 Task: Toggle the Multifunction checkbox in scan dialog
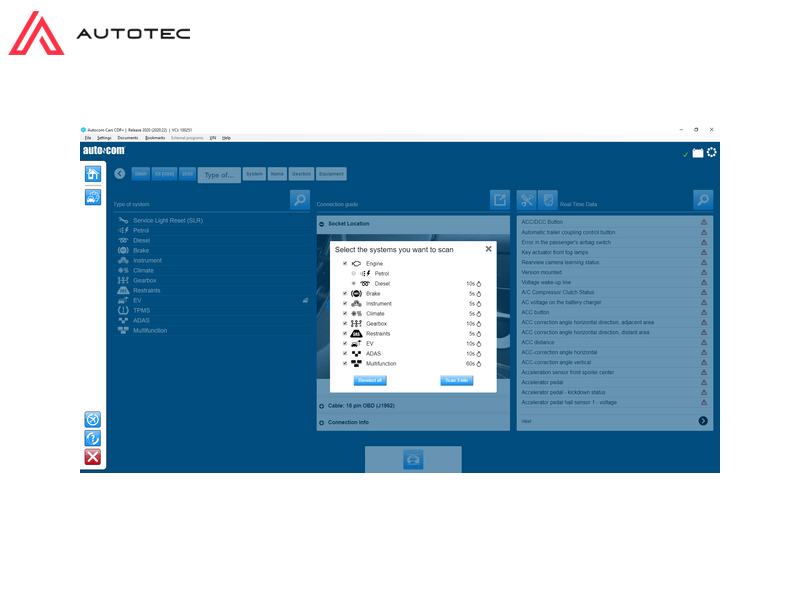tap(345, 363)
